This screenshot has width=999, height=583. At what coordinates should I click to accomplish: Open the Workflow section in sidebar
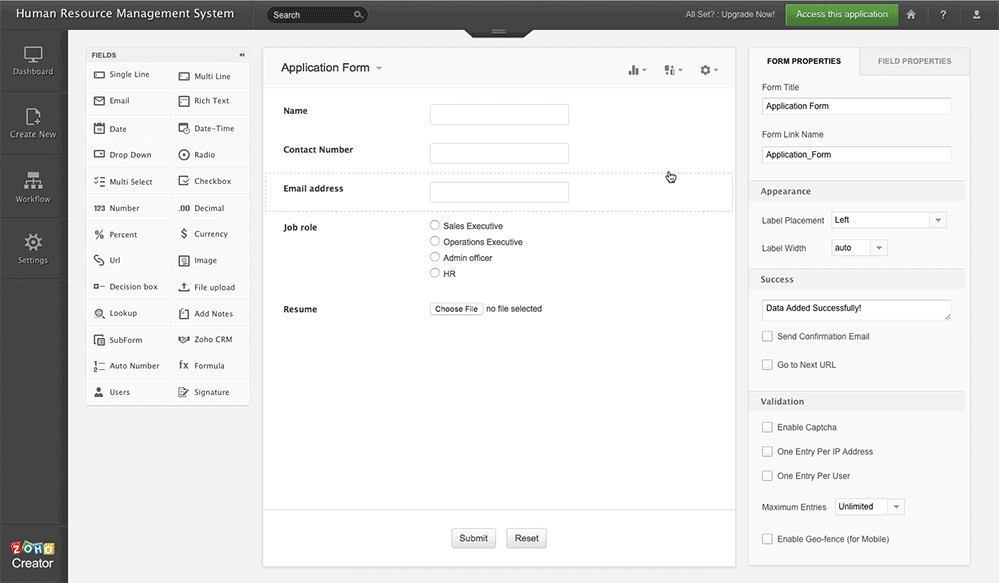click(33, 186)
